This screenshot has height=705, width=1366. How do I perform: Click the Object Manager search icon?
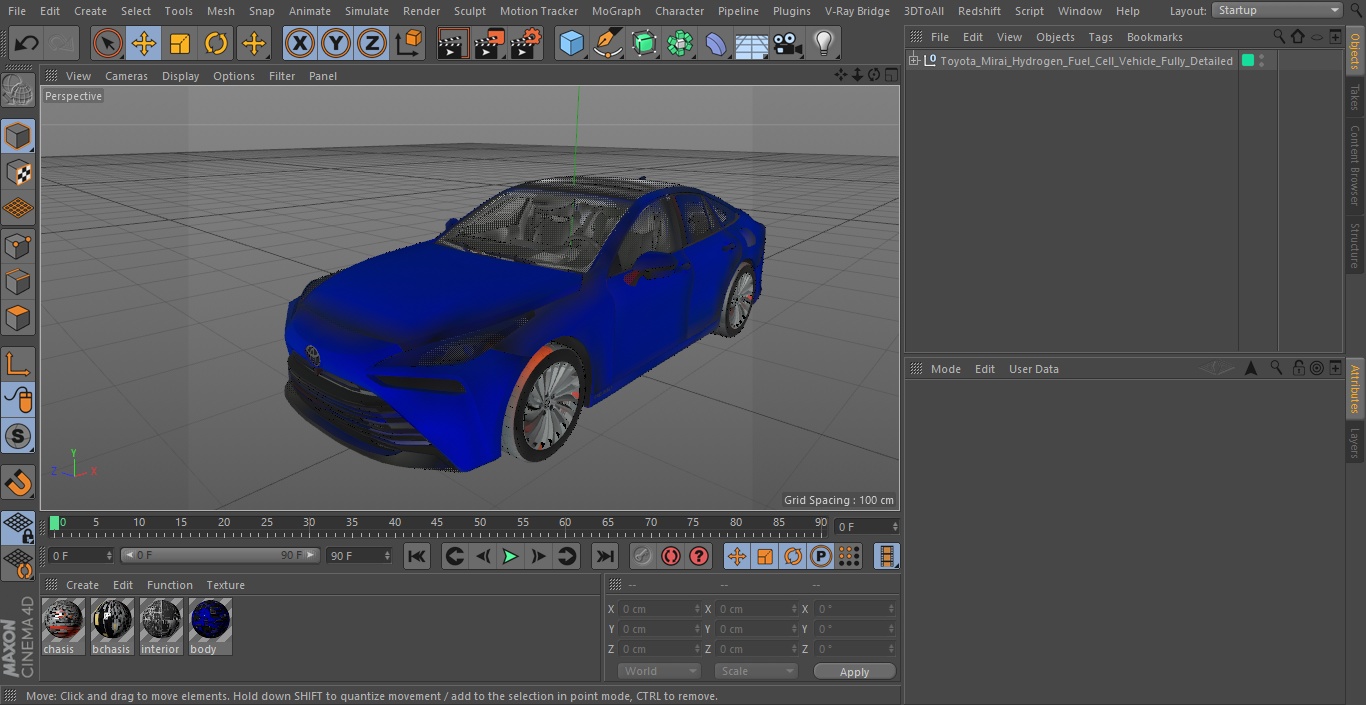click(x=1279, y=36)
